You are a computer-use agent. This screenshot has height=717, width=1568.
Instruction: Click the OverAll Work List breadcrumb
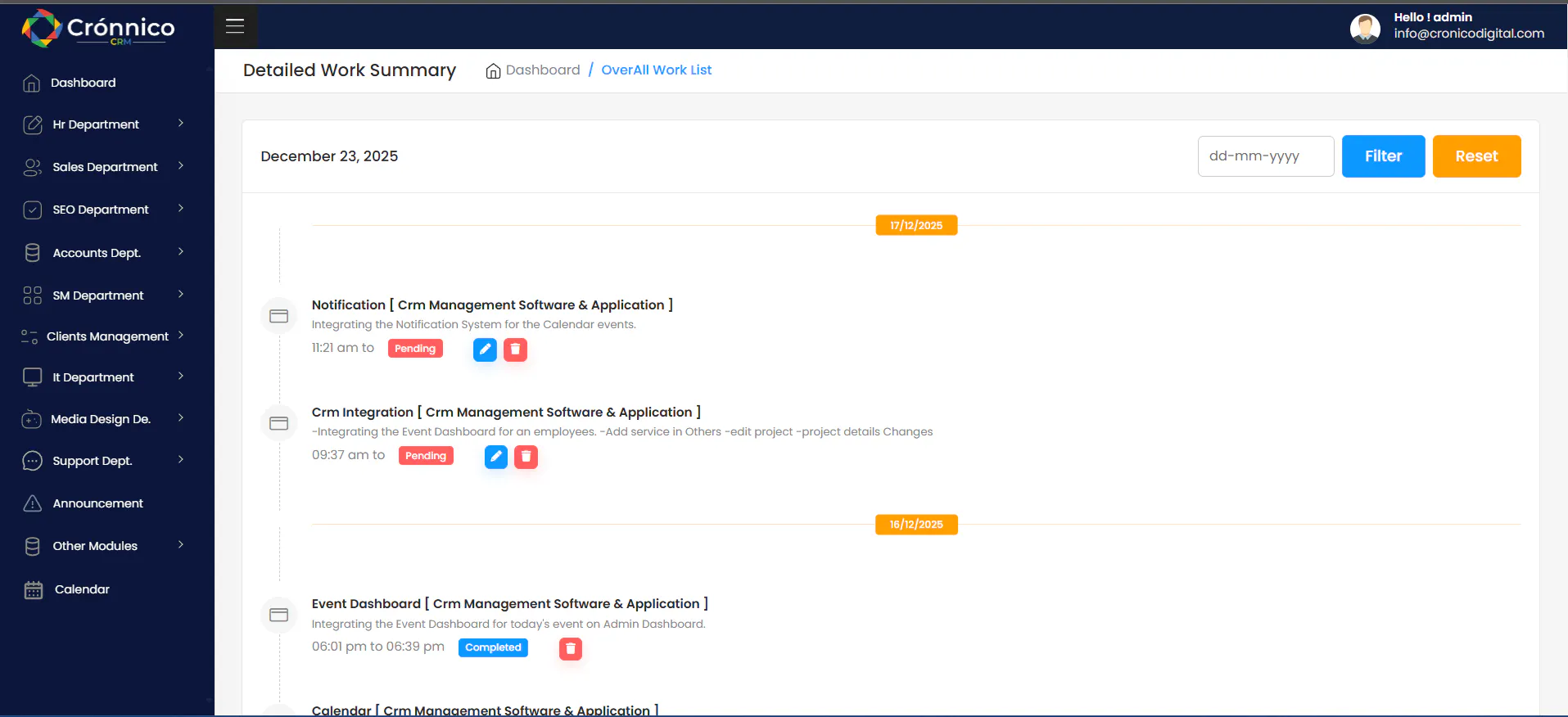(x=657, y=70)
